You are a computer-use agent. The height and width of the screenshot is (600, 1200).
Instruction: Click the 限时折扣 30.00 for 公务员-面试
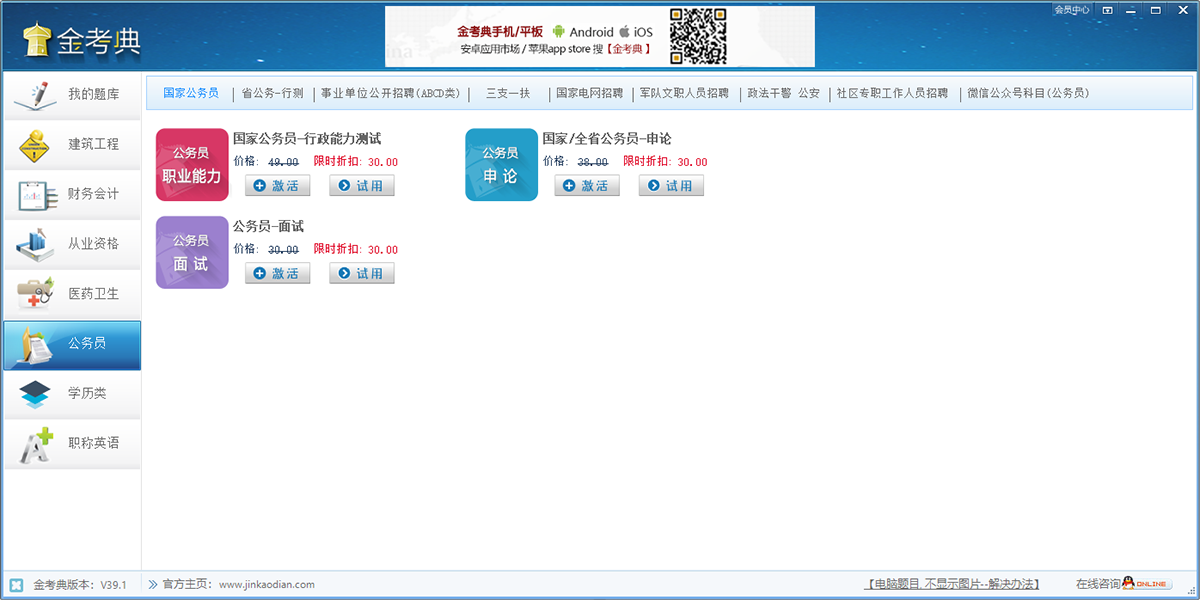tap(356, 250)
